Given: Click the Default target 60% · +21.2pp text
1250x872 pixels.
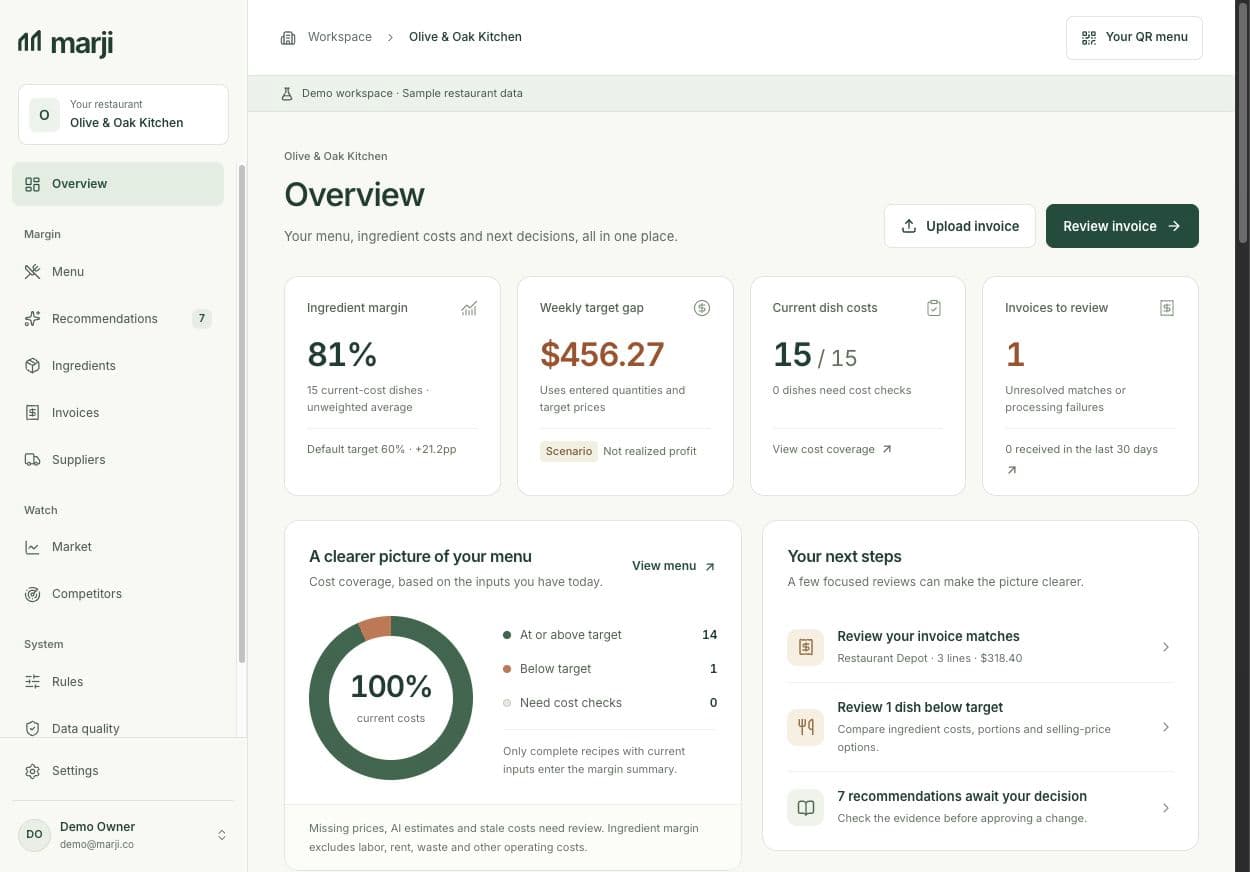Looking at the screenshot, I should (381, 450).
